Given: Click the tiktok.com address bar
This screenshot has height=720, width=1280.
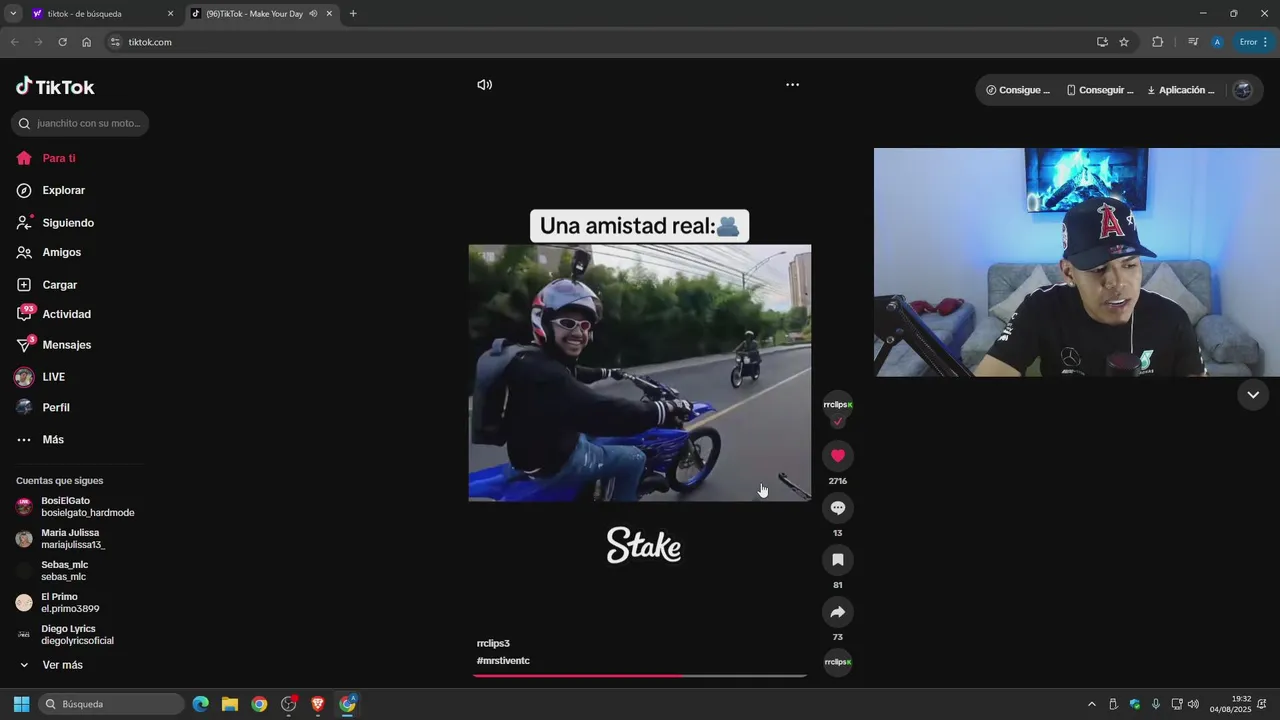Looking at the screenshot, I should pos(600,42).
